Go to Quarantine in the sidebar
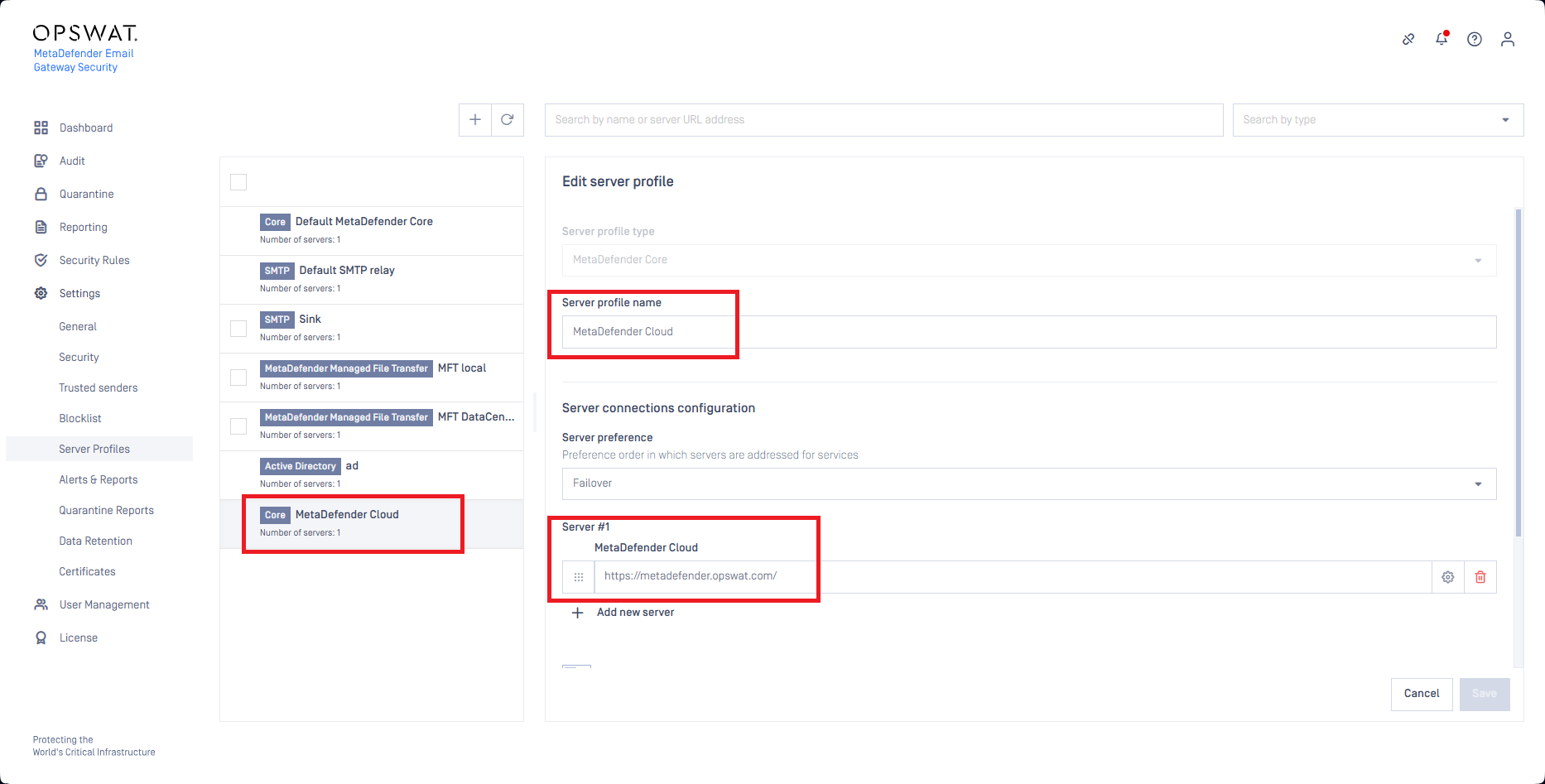 point(87,194)
